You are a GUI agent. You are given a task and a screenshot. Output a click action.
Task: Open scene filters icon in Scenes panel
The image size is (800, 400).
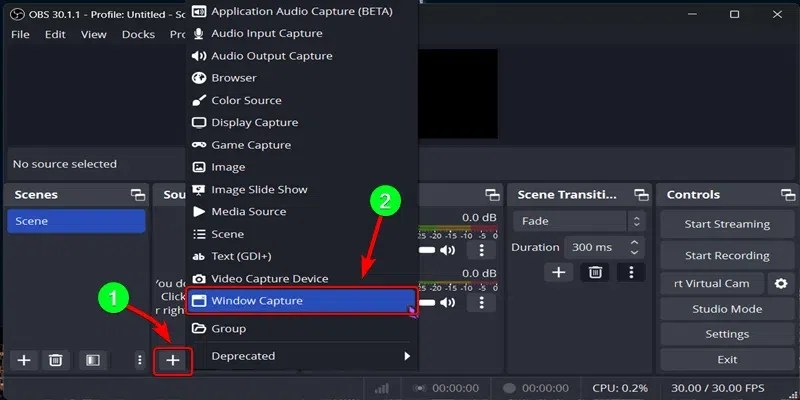click(x=92, y=360)
